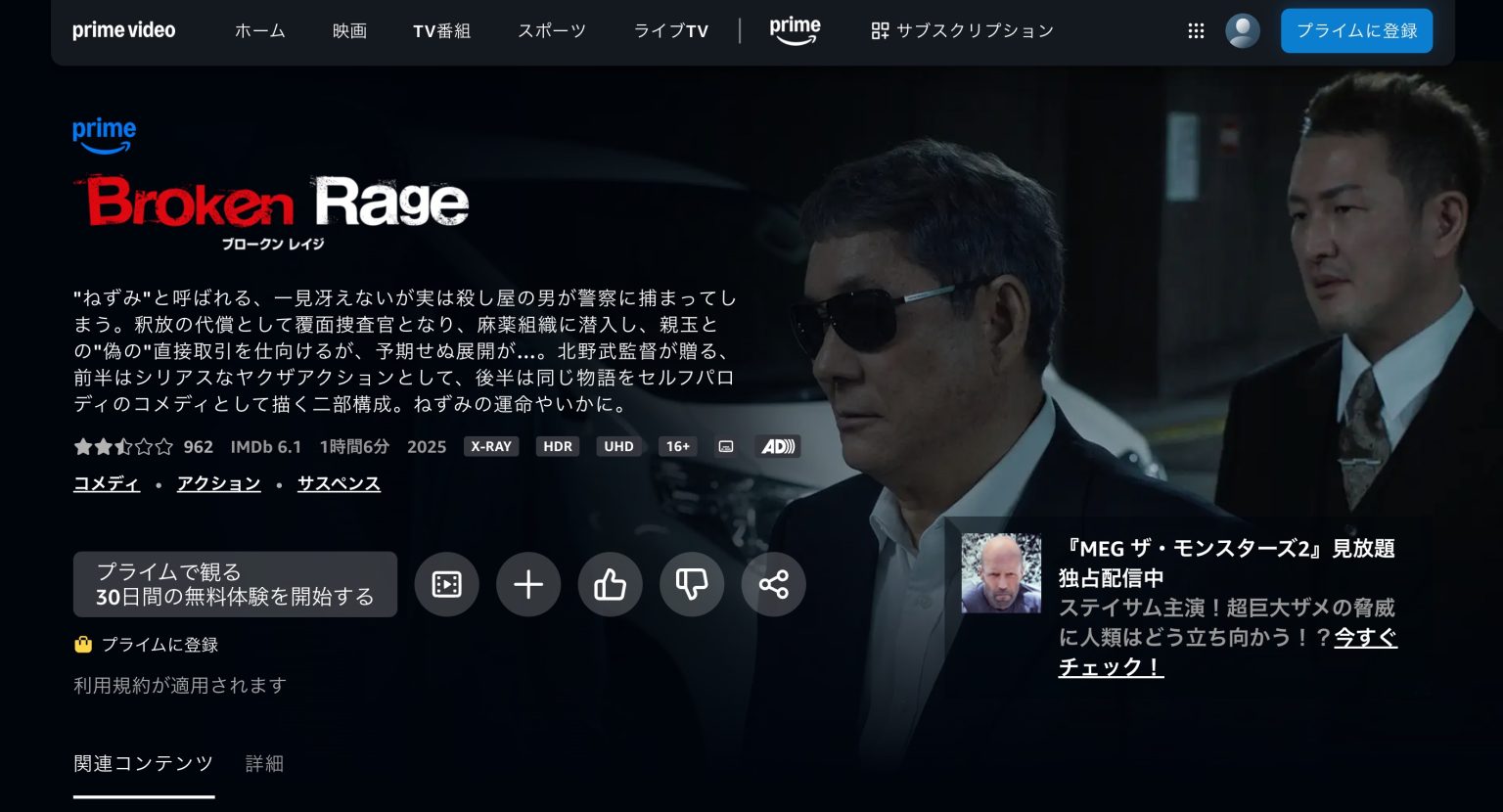Open the profile avatar icon
The image size is (1503, 812).
[x=1242, y=30]
